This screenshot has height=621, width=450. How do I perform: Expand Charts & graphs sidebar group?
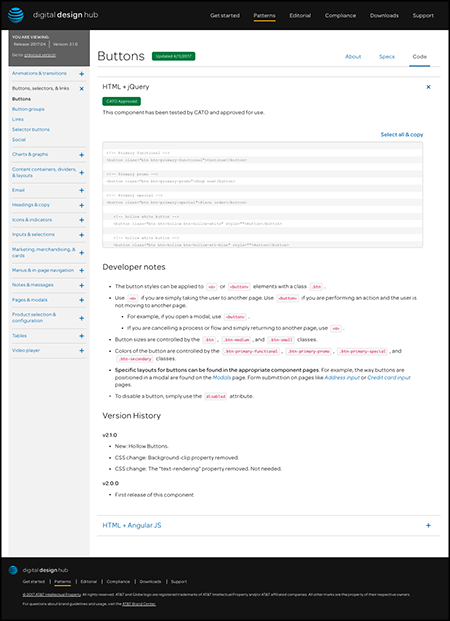click(x=82, y=155)
